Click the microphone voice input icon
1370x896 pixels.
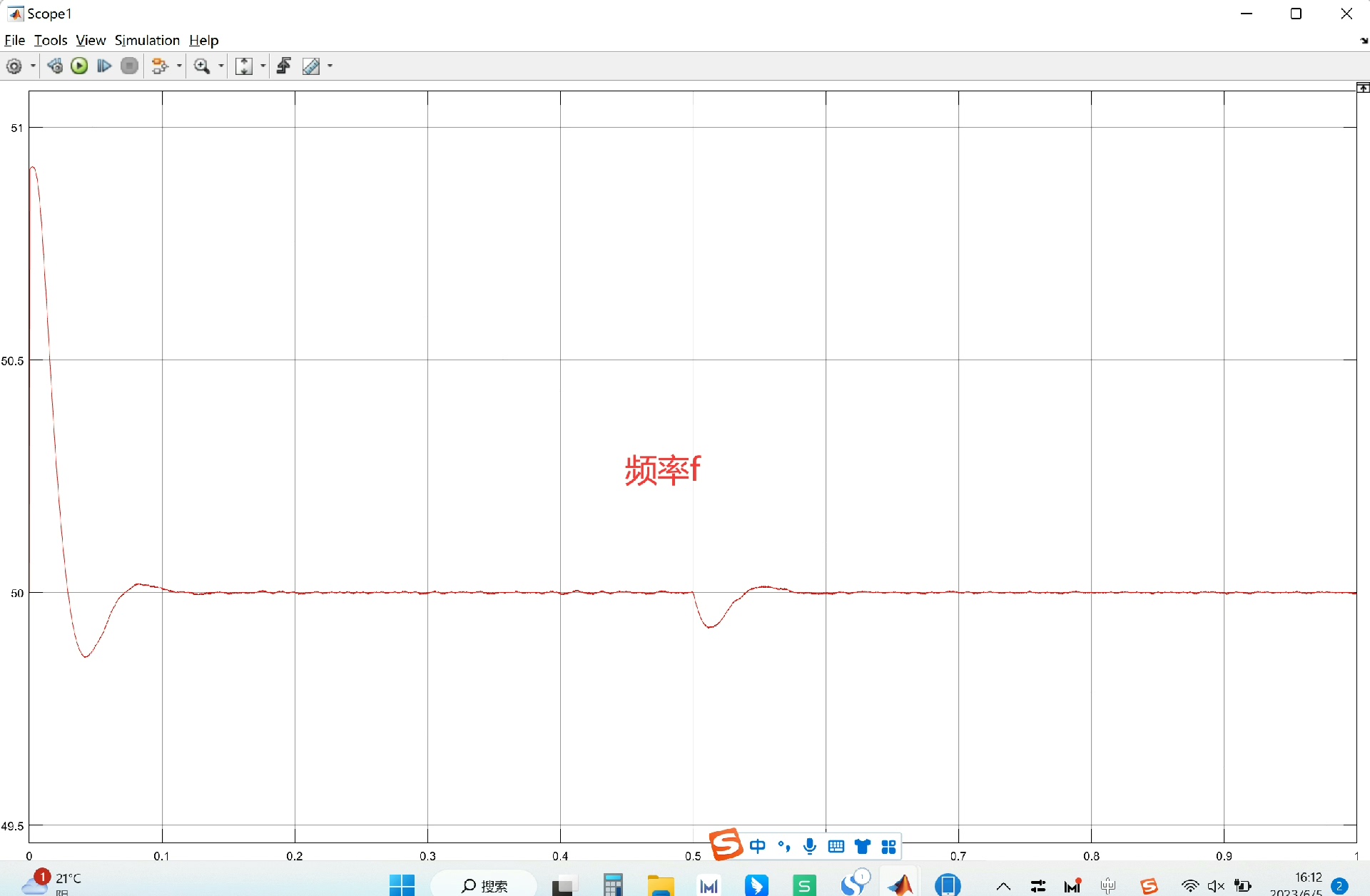(810, 847)
